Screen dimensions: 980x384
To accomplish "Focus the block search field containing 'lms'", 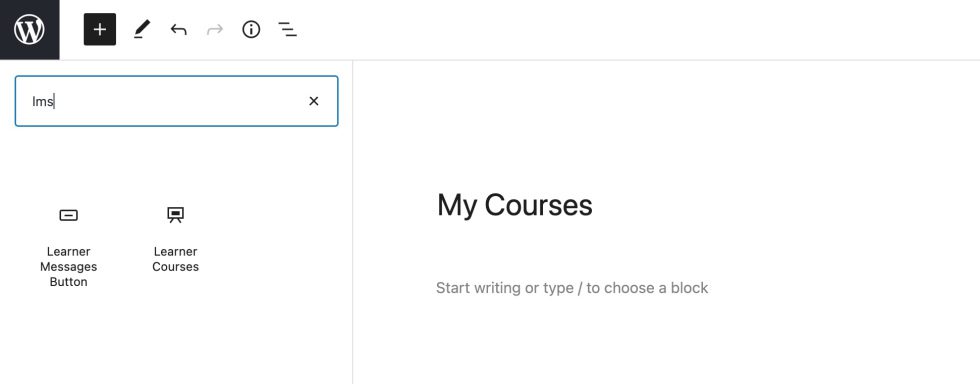I will point(176,101).
